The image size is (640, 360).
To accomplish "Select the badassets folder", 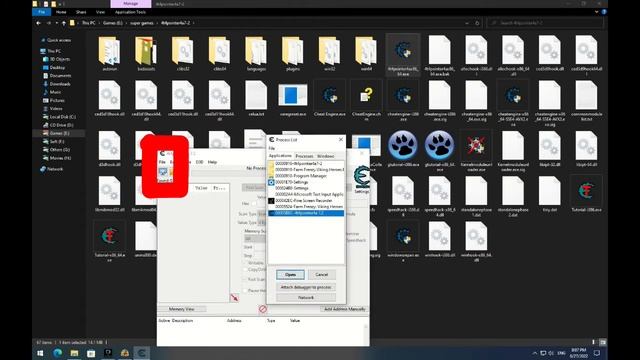I will coord(146,54).
